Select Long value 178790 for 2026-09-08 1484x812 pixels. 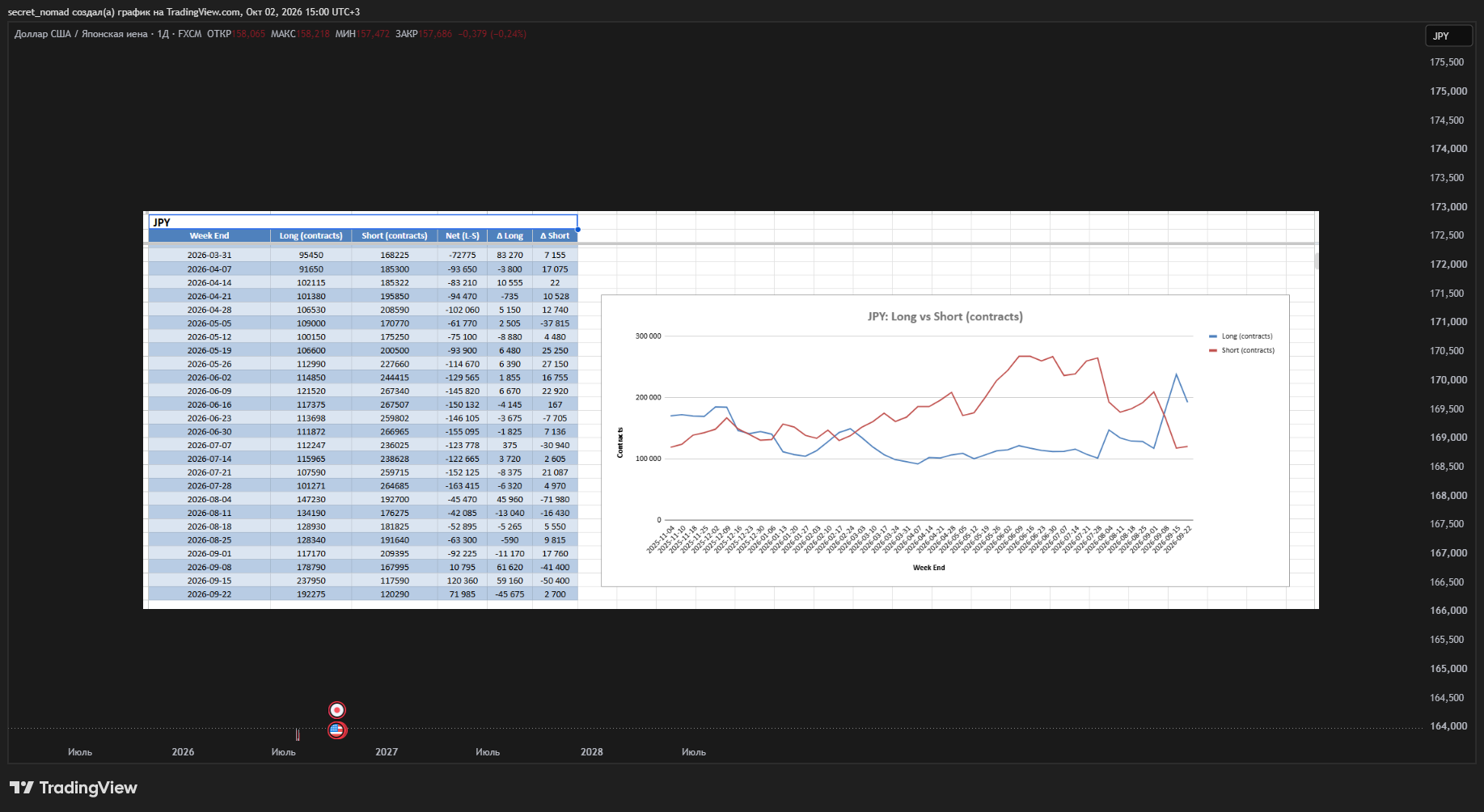pos(311,568)
